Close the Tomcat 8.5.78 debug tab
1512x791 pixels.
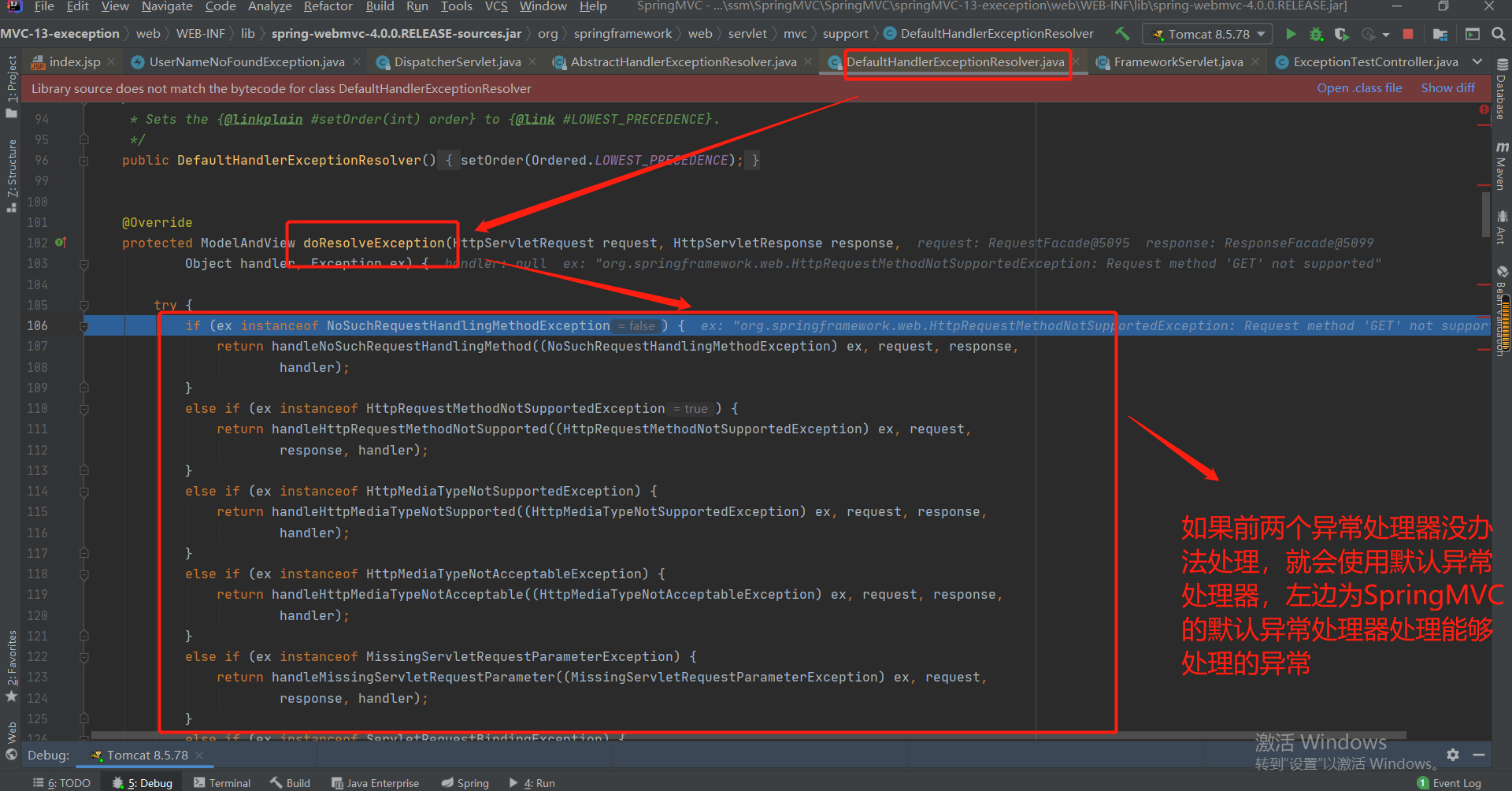[x=199, y=755]
